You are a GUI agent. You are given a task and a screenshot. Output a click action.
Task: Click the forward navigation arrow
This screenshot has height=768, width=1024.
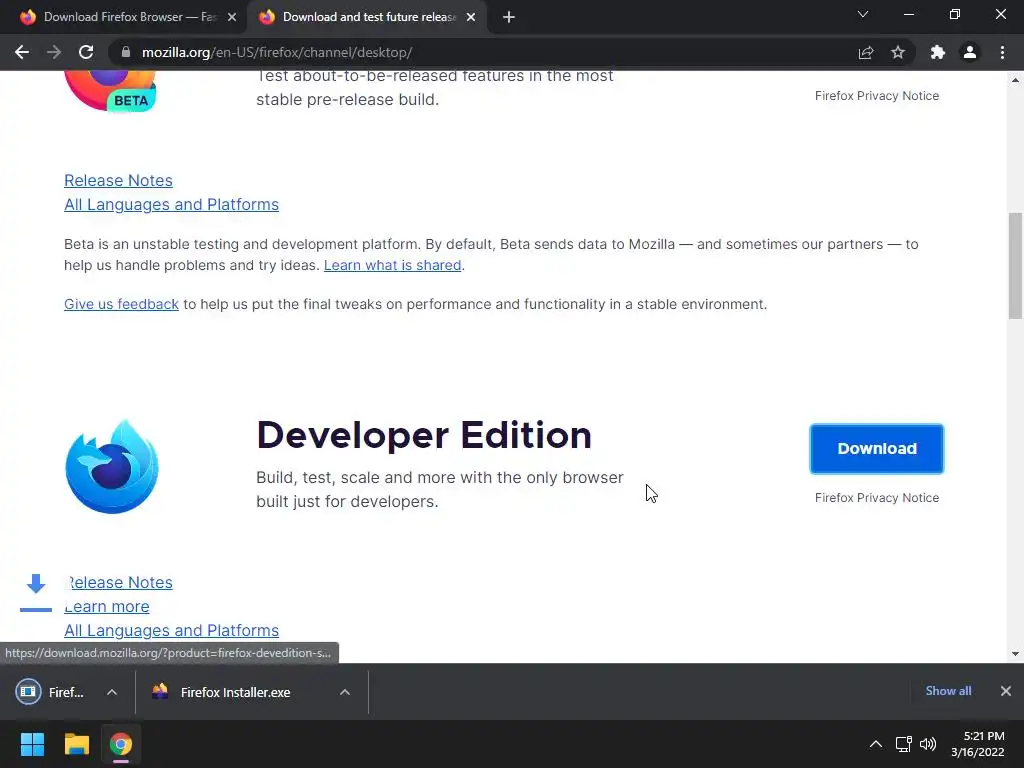tap(54, 52)
